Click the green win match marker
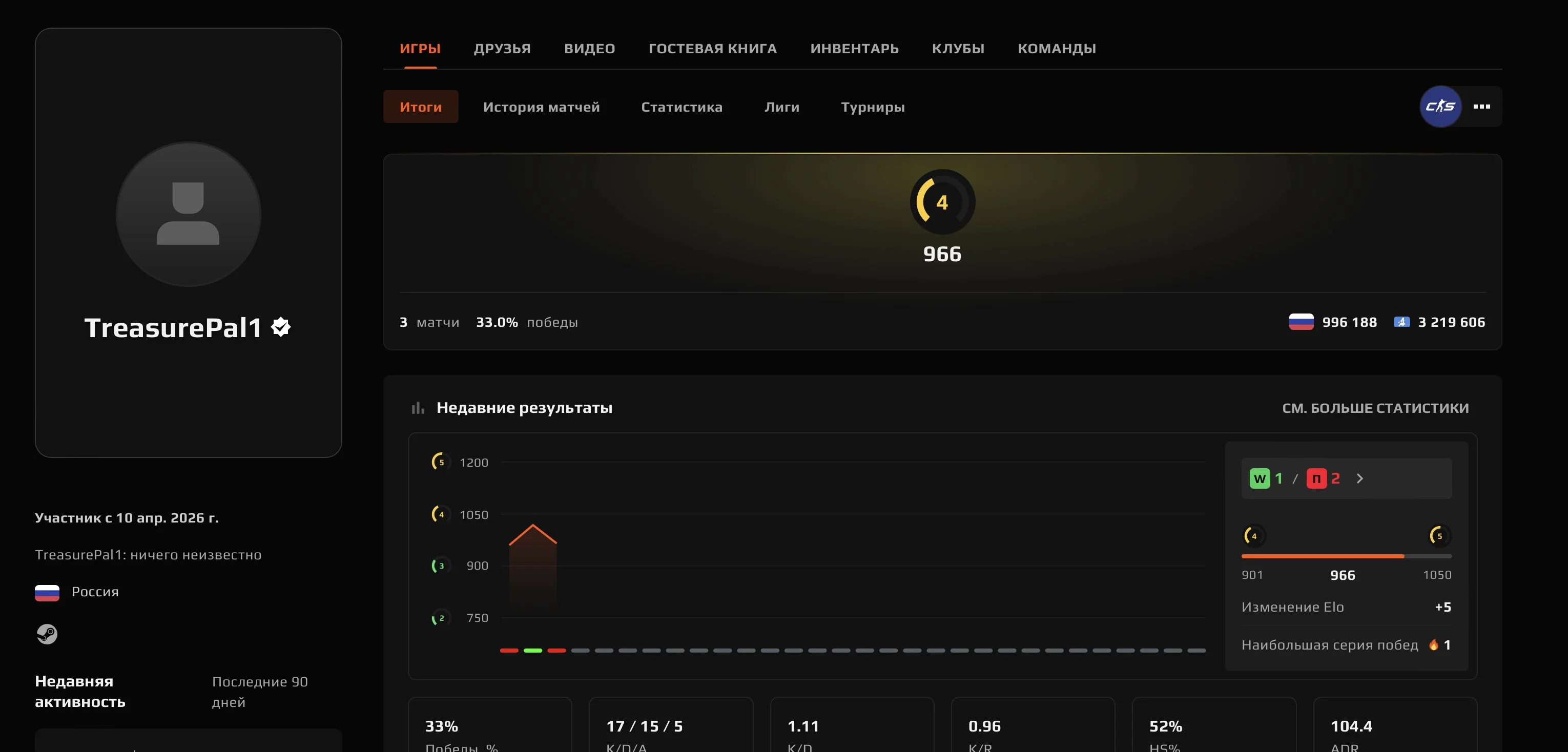The width and height of the screenshot is (1568, 752). pos(532,651)
